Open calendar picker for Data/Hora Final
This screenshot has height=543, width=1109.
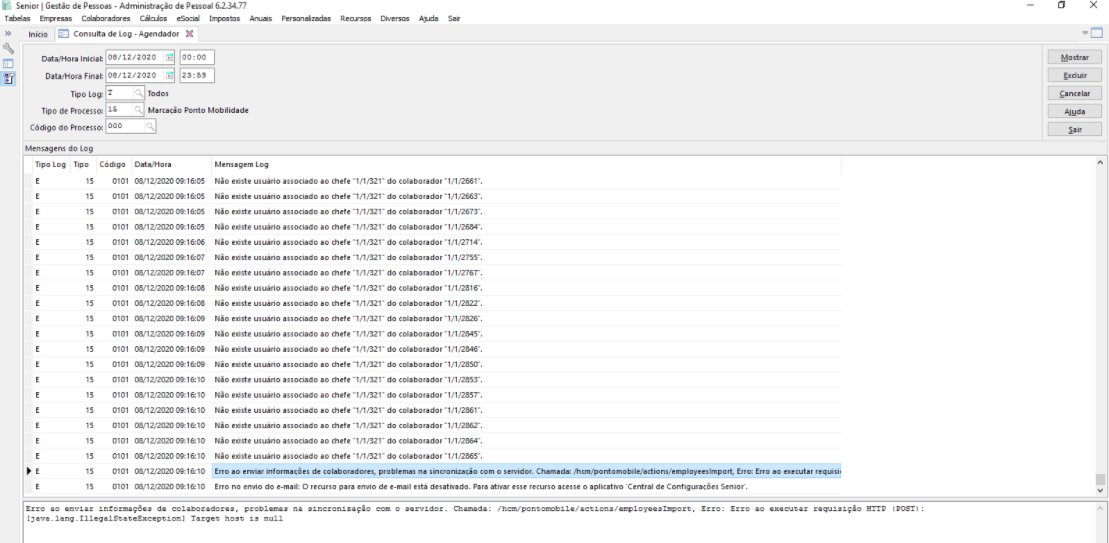[170, 75]
